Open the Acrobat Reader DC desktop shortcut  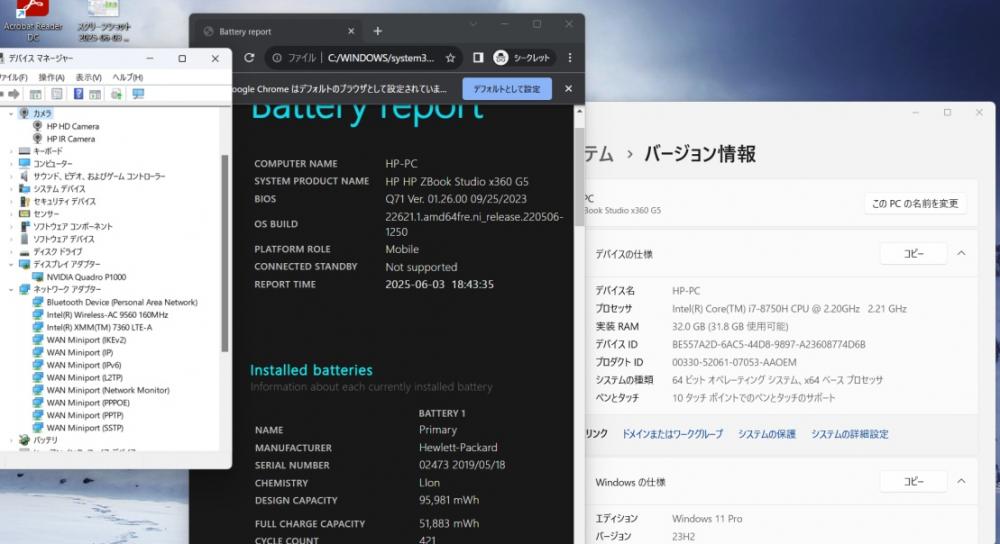tap(33, 19)
